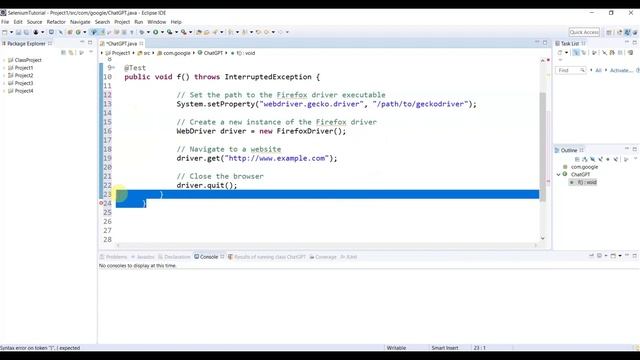Screen dimensions: 640x360
Task: Click the Save toolbar icon
Action: pos(18,32)
